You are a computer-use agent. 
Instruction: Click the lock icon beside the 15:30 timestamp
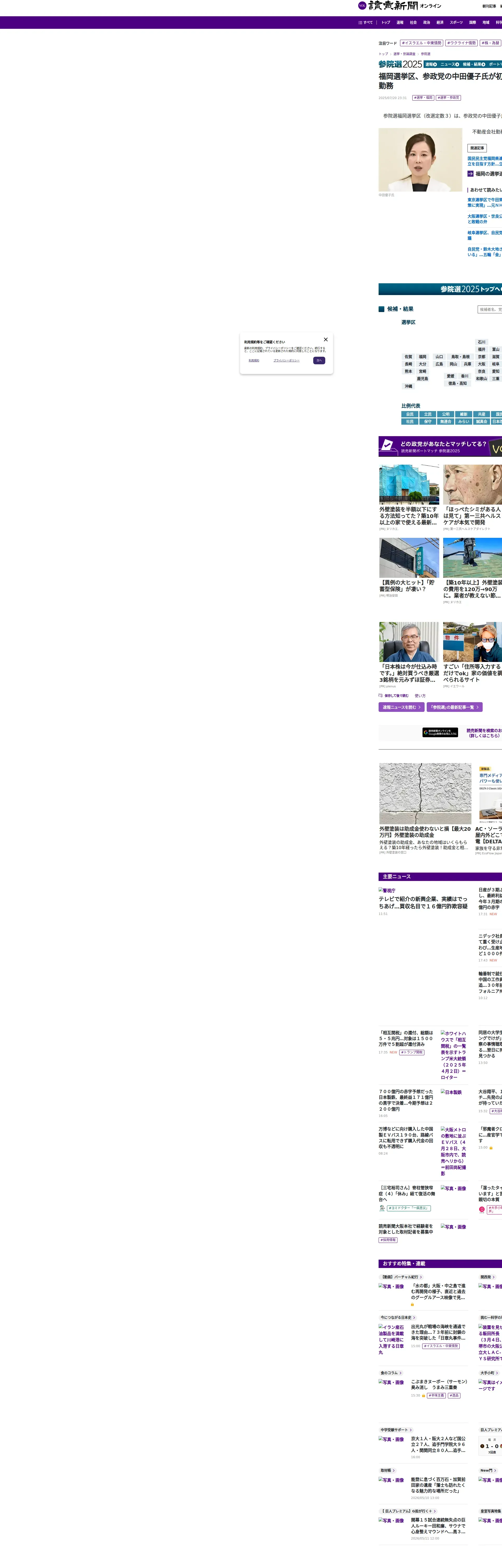coord(423,1396)
